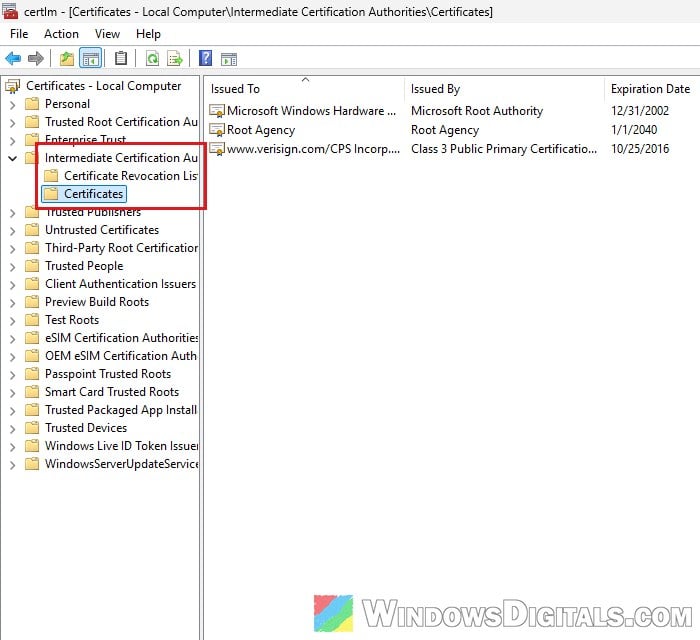Viewport: 700px width, 640px height.
Task: Expand the Third-Party Root Certification node
Action: 12,249
